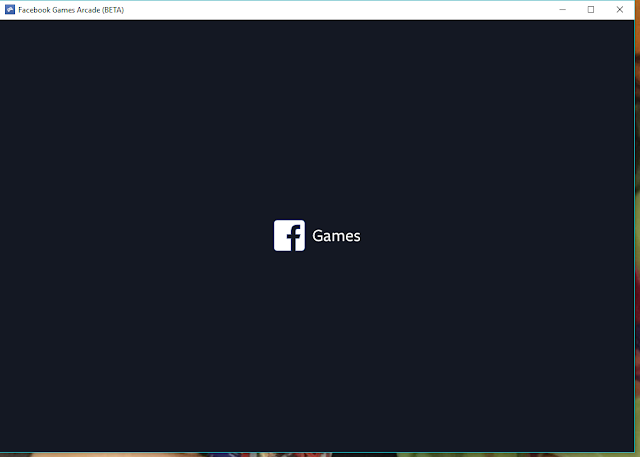Click the app icon in title bar
The image size is (640, 457).
(10, 9)
